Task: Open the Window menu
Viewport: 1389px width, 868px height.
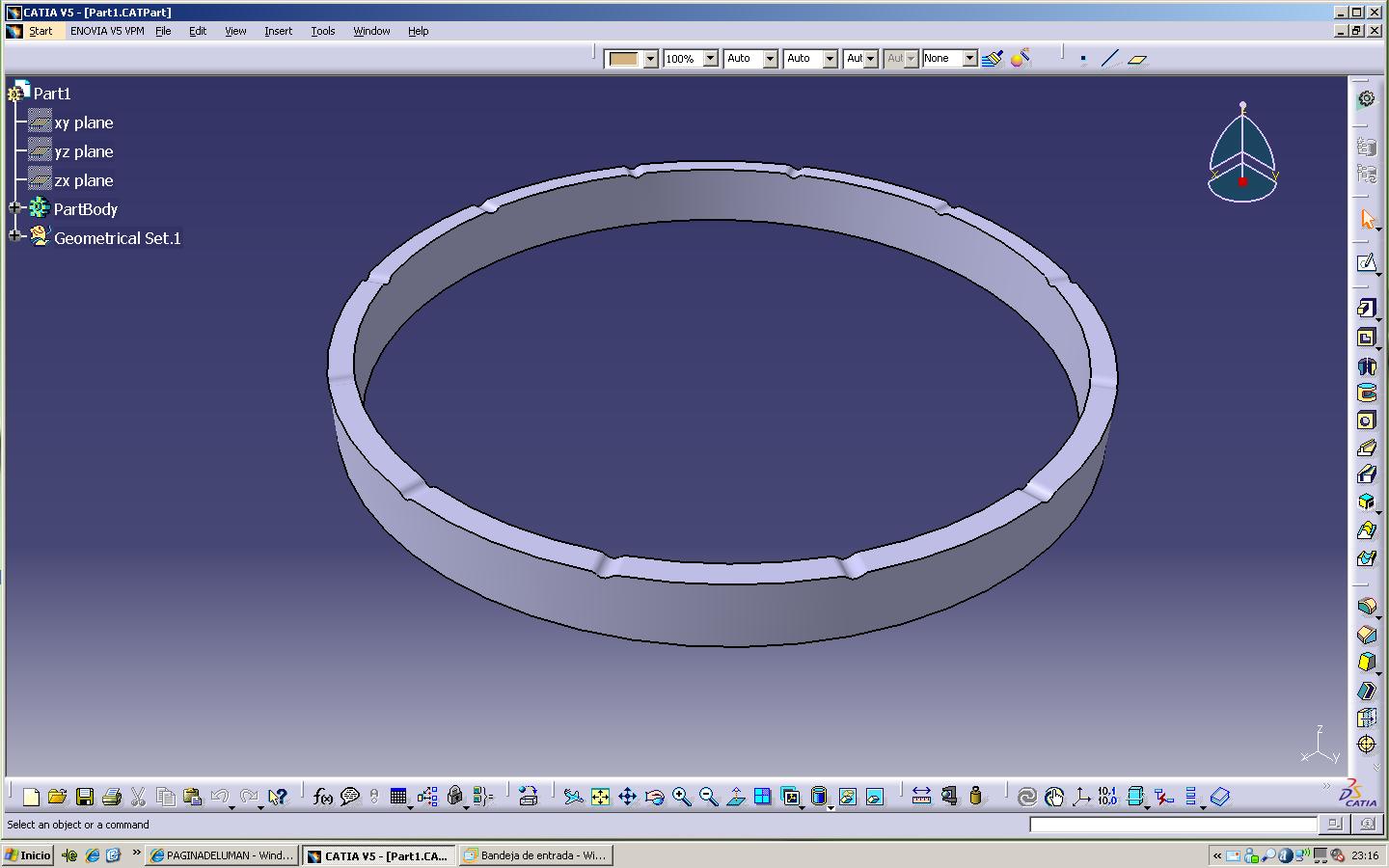Action: pos(371,31)
